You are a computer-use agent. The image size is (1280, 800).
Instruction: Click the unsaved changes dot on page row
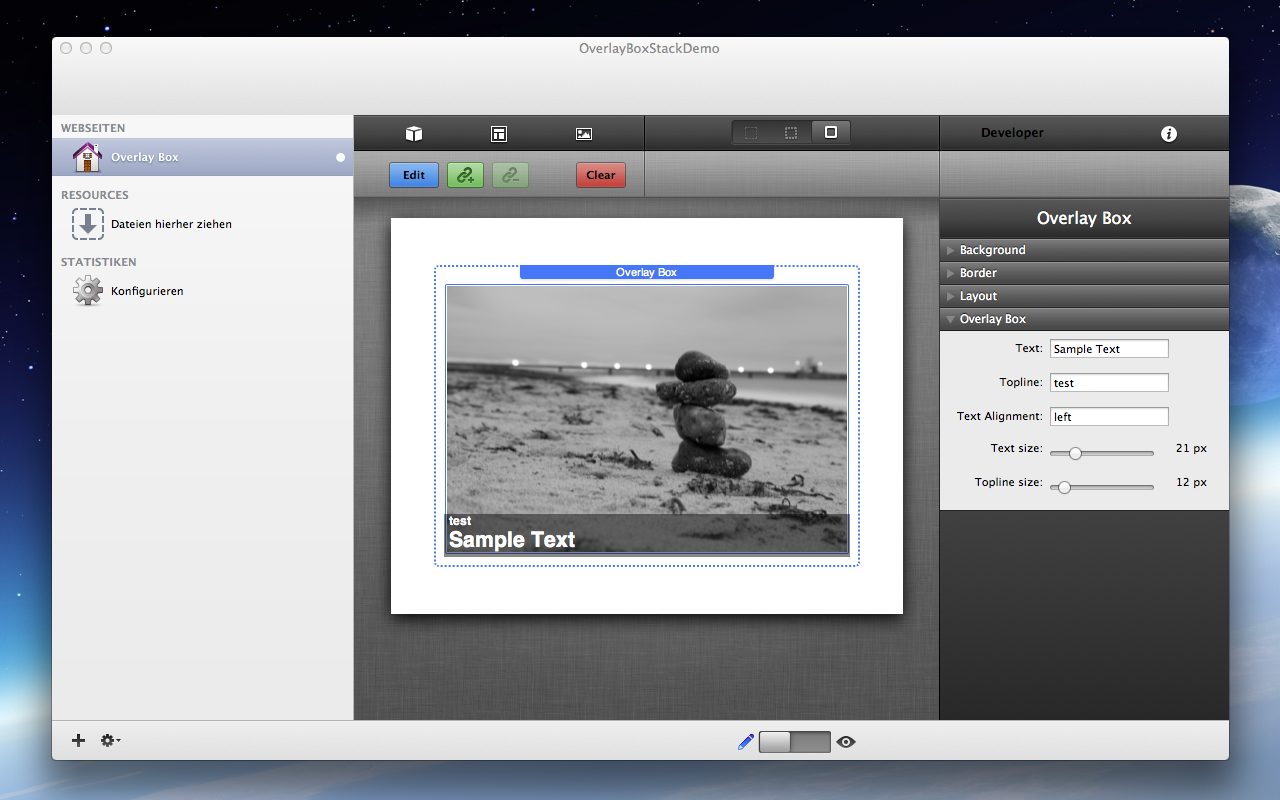pos(340,157)
